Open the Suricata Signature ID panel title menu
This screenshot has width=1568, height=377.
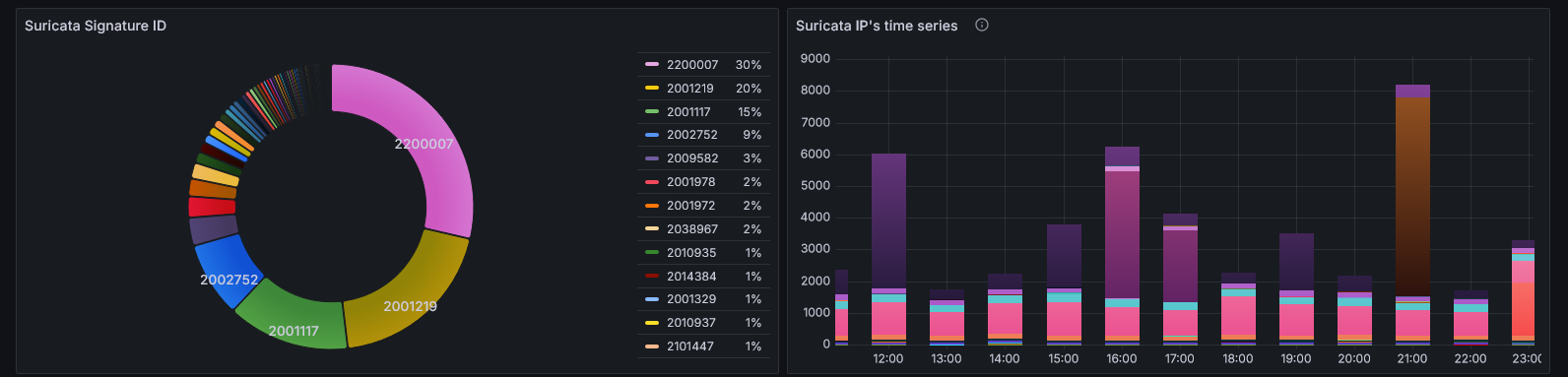(x=96, y=26)
